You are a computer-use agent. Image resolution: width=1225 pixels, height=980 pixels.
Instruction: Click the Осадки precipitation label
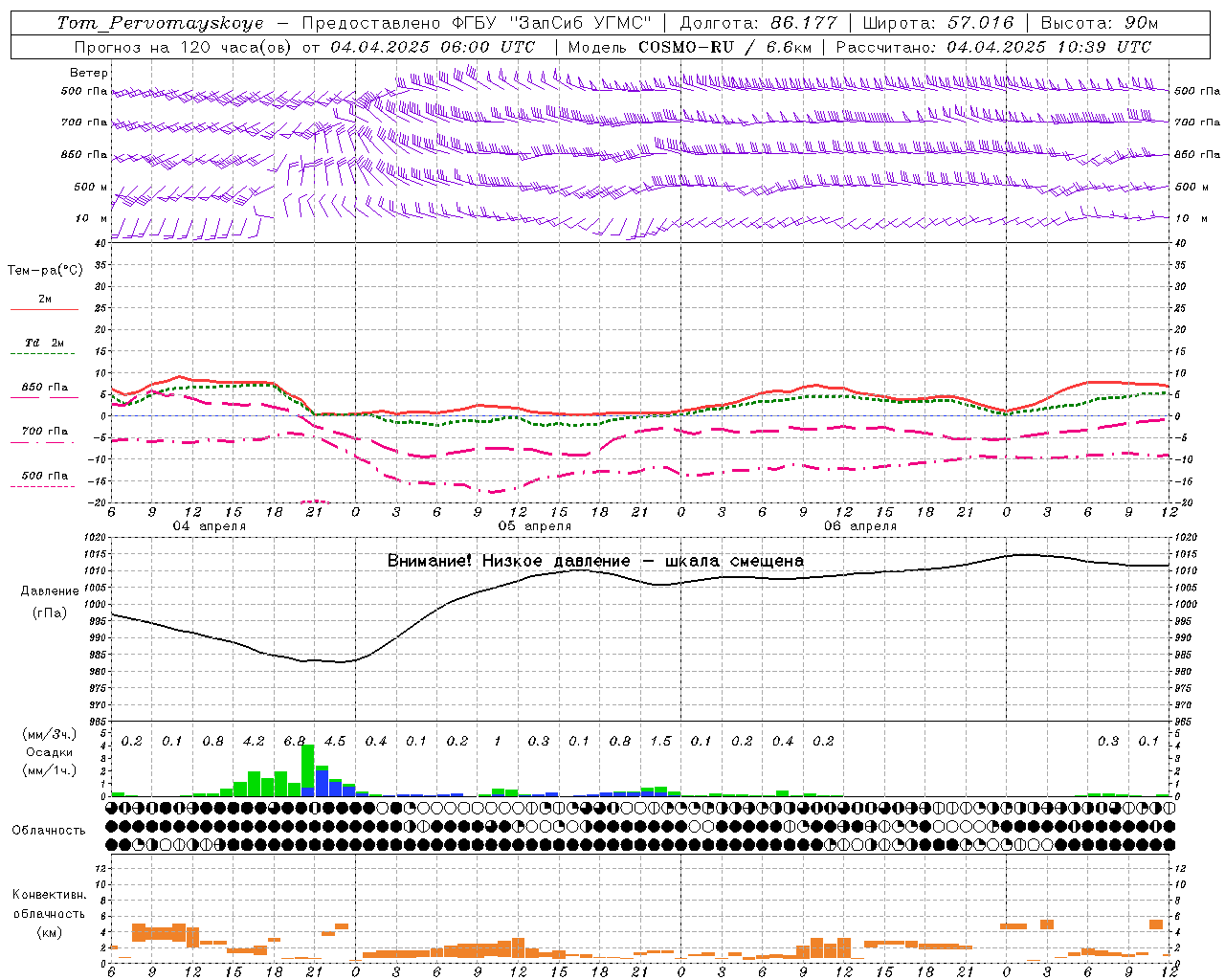pos(50,752)
